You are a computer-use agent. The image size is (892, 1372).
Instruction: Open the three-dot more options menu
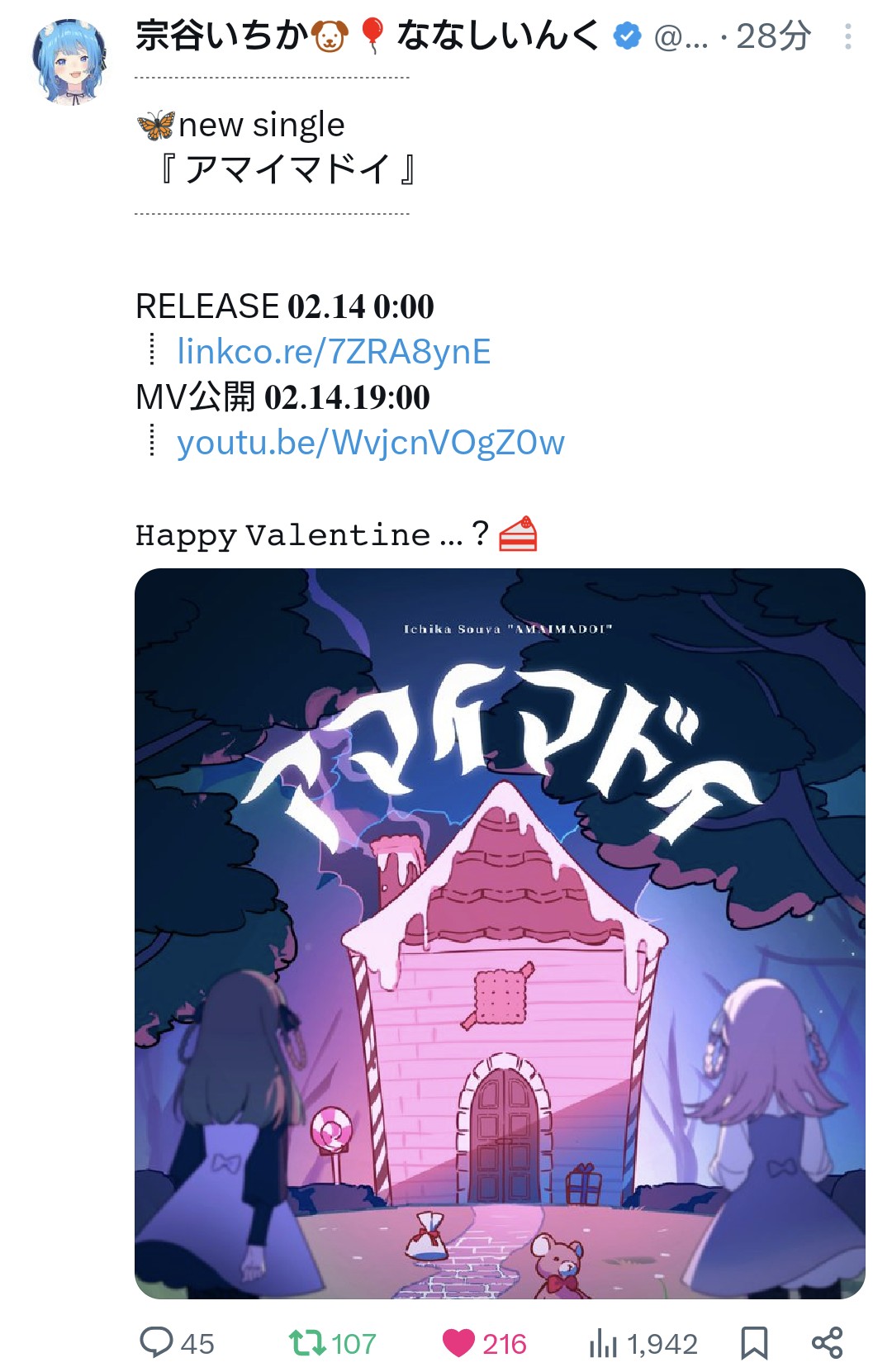click(847, 36)
